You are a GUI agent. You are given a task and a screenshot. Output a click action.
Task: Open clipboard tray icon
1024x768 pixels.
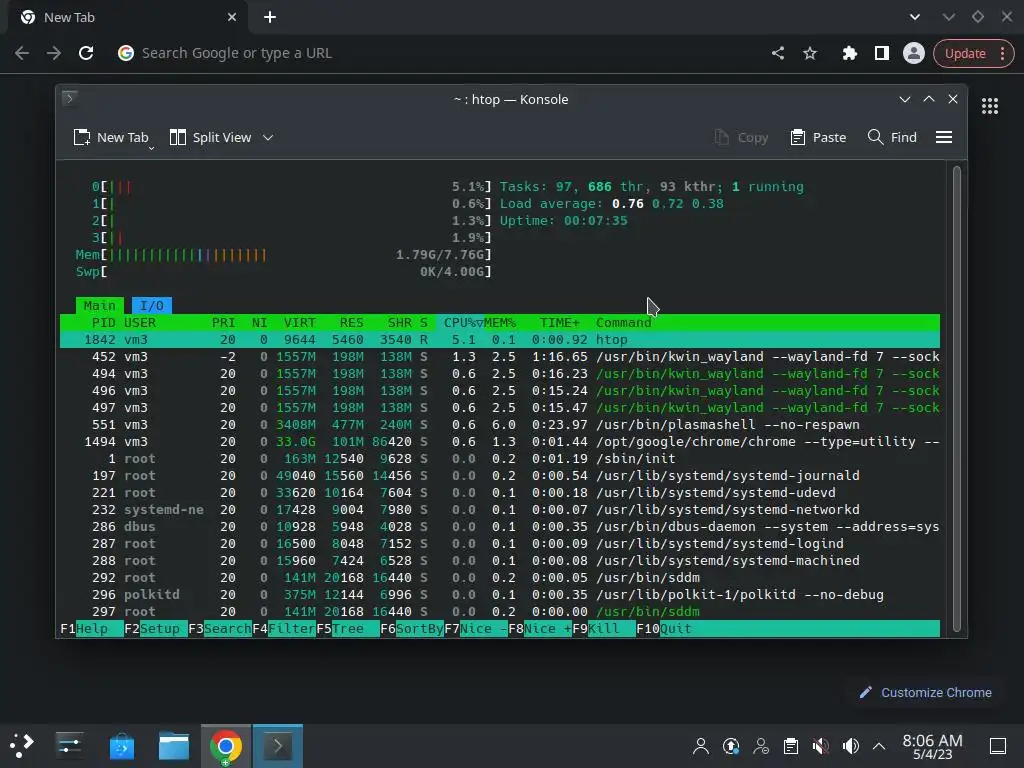(x=791, y=745)
